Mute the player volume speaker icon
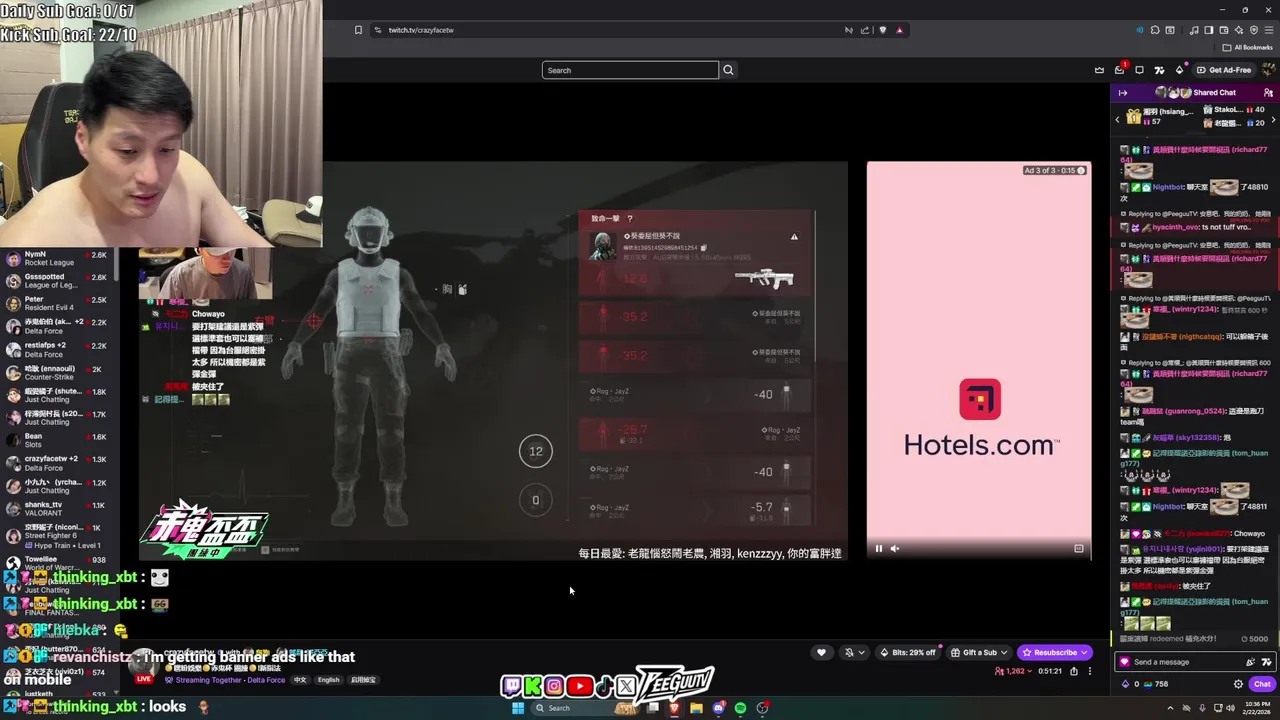The image size is (1280, 720). (x=895, y=548)
